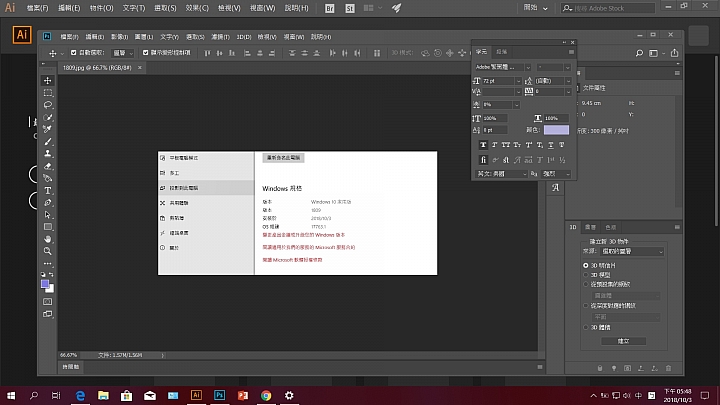The height and width of the screenshot is (405, 720).
Task: Click the 66.67% zoom field in status bar
Action: (68, 355)
